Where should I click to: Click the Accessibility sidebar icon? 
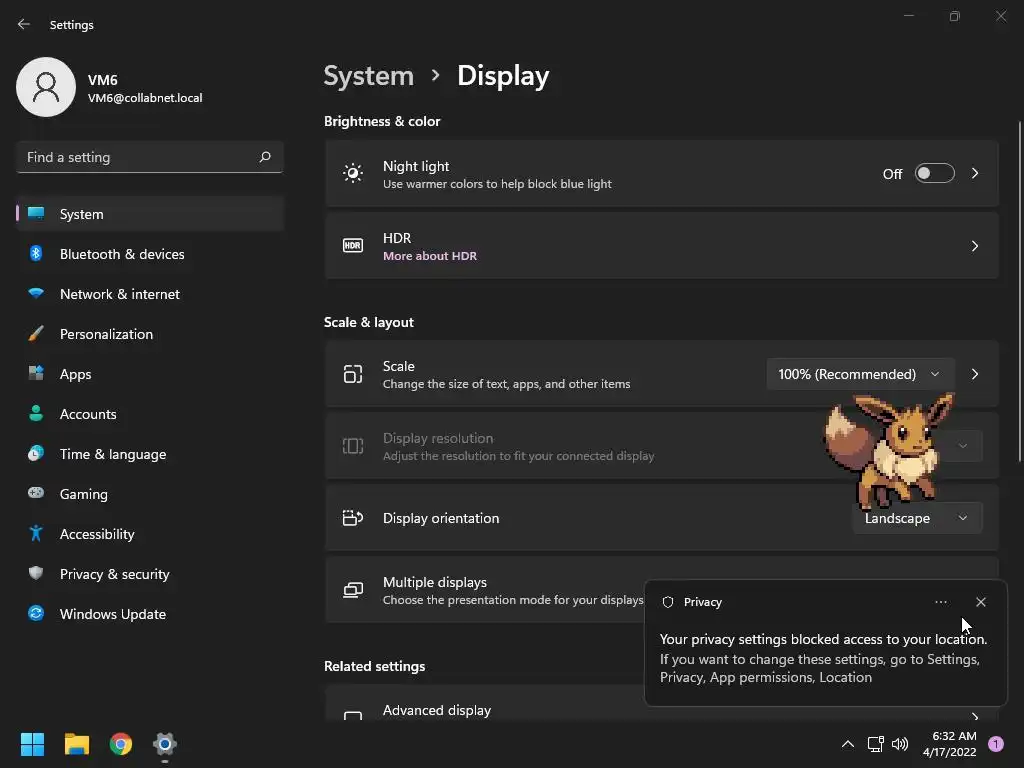(x=36, y=534)
